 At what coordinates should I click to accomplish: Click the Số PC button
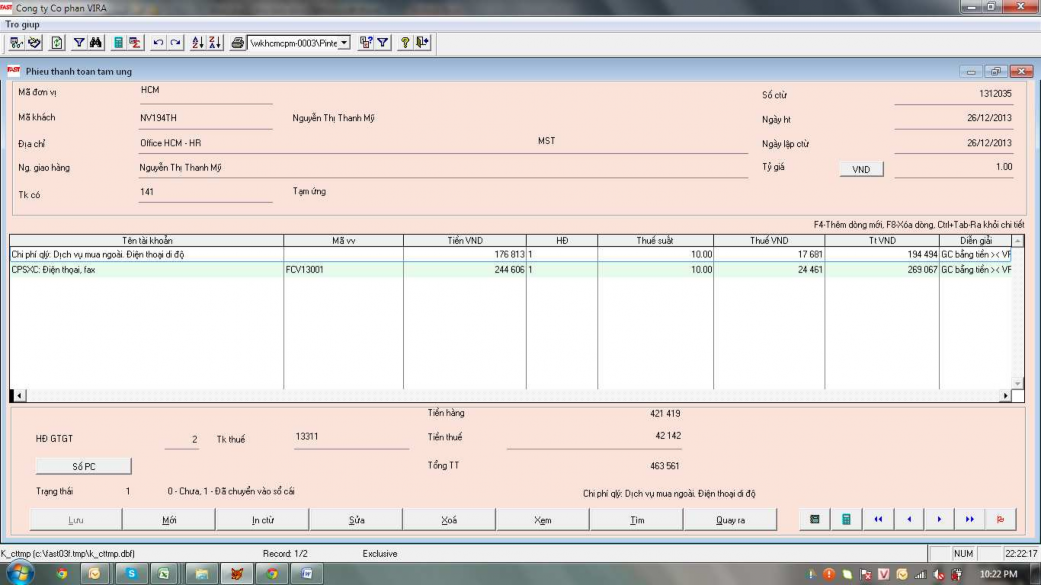pyautogui.click(x=84, y=466)
